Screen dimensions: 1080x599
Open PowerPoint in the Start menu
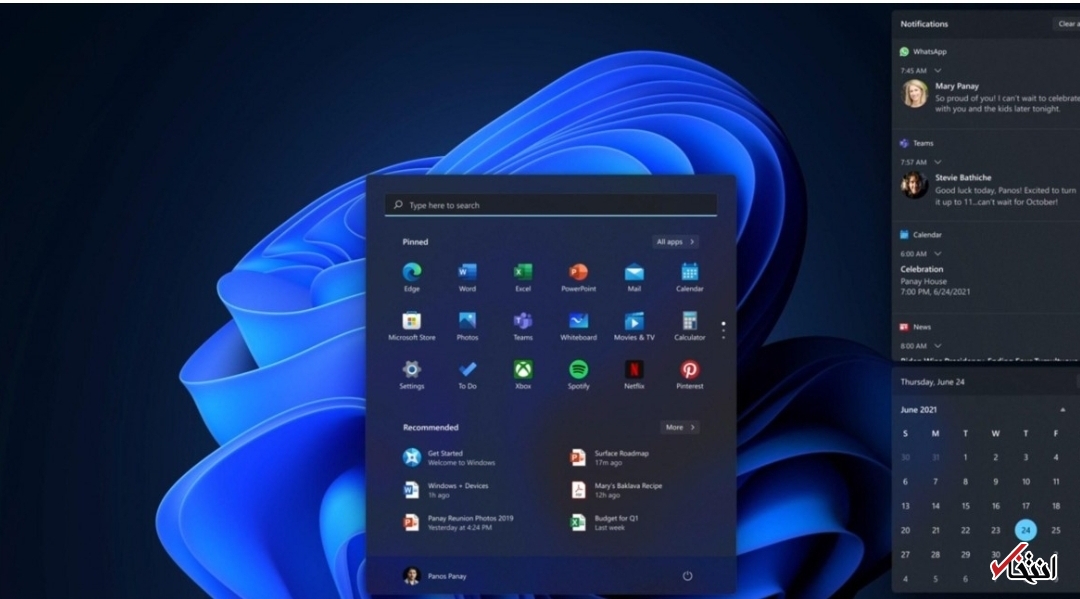point(578,272)
